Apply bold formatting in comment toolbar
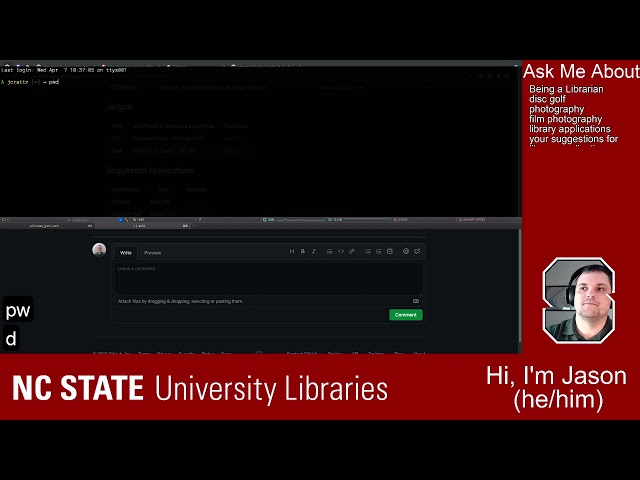This screenshot has height=480, width=640. [x=302, y=251]
